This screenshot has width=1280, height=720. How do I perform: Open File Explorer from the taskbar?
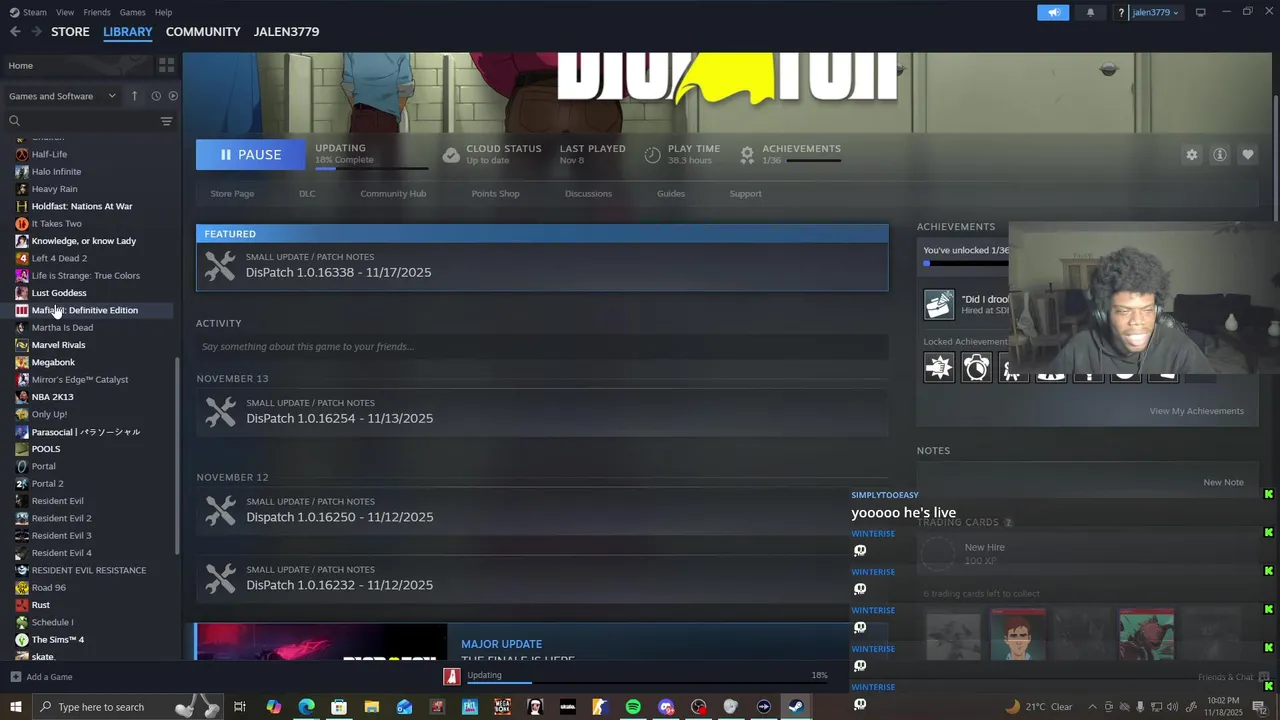tap(371, 707)
